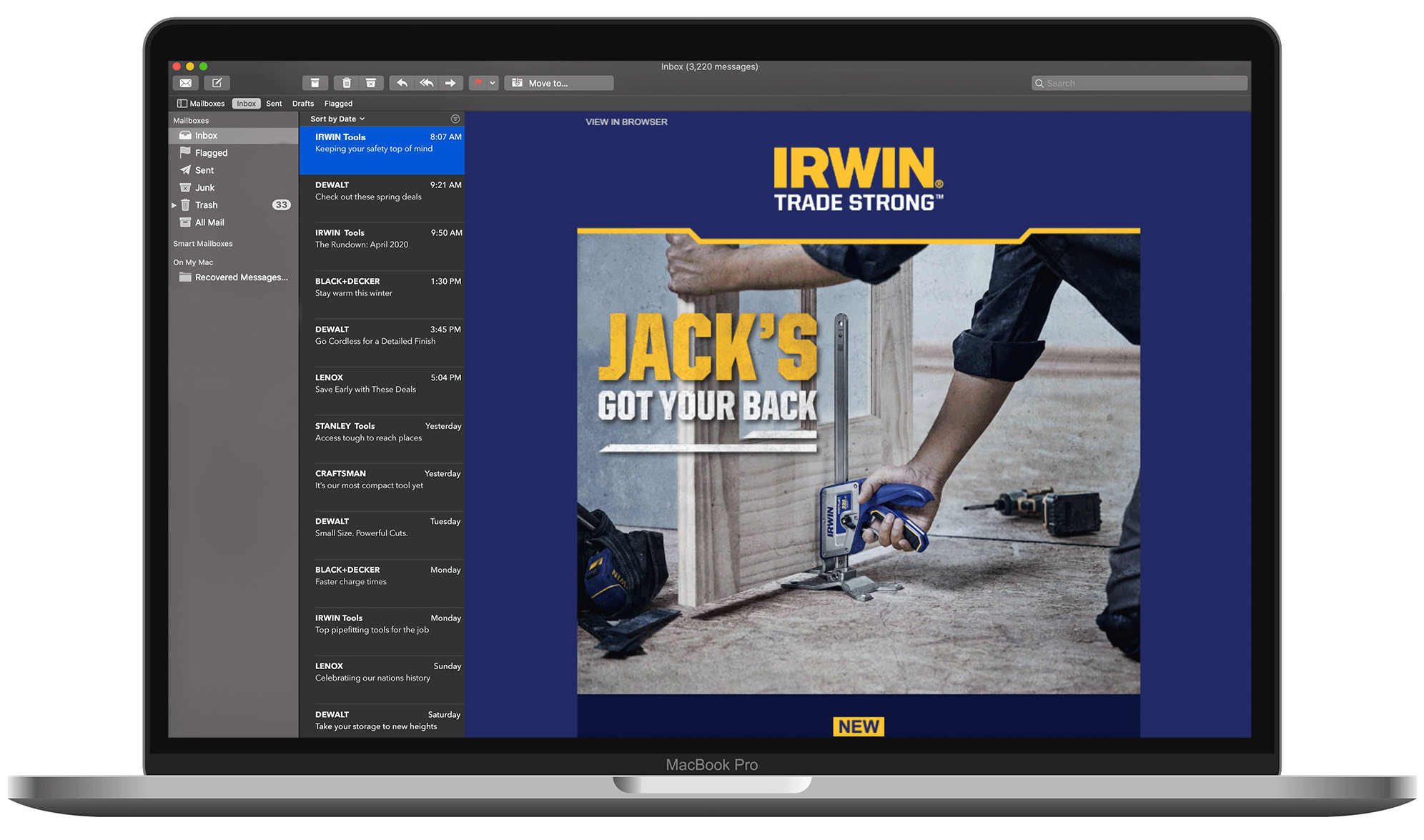The width and height of the screenshot is (1424, 840).
Task: Open DEWALT Go Cordless for a Detailed Finish
Action: [x=382, y=342]
